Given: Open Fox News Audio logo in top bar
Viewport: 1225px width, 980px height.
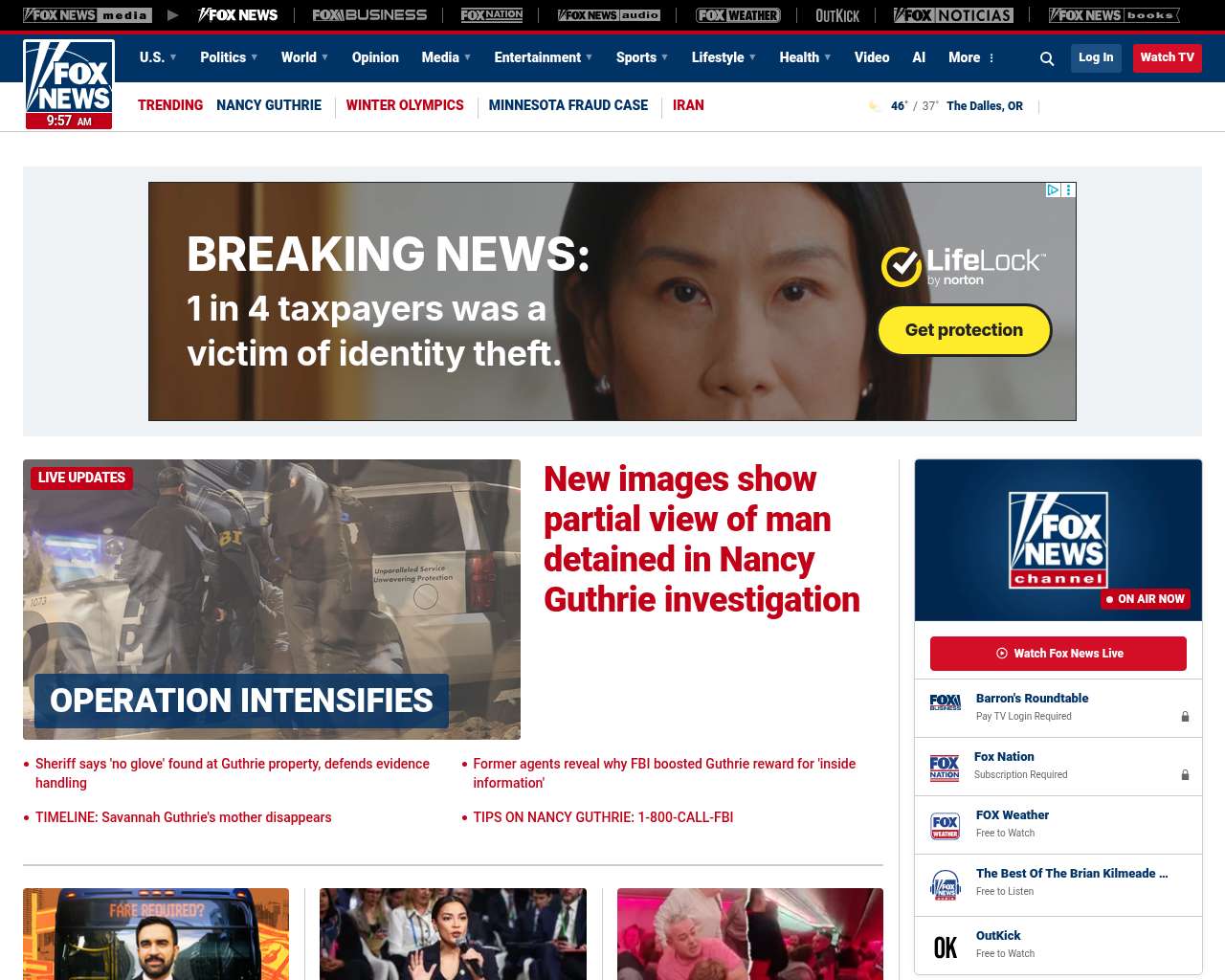Looking at the screenshot, I should tap(609, 15).
